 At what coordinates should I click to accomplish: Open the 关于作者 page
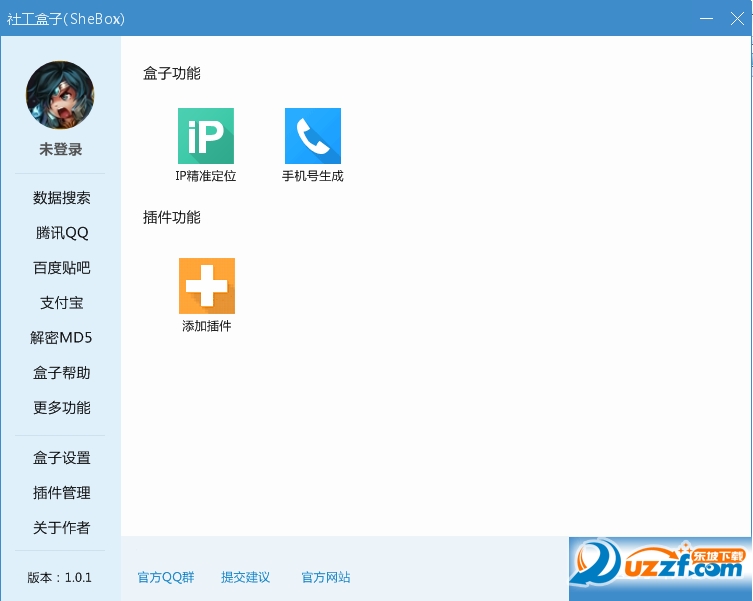click(61, 528)
